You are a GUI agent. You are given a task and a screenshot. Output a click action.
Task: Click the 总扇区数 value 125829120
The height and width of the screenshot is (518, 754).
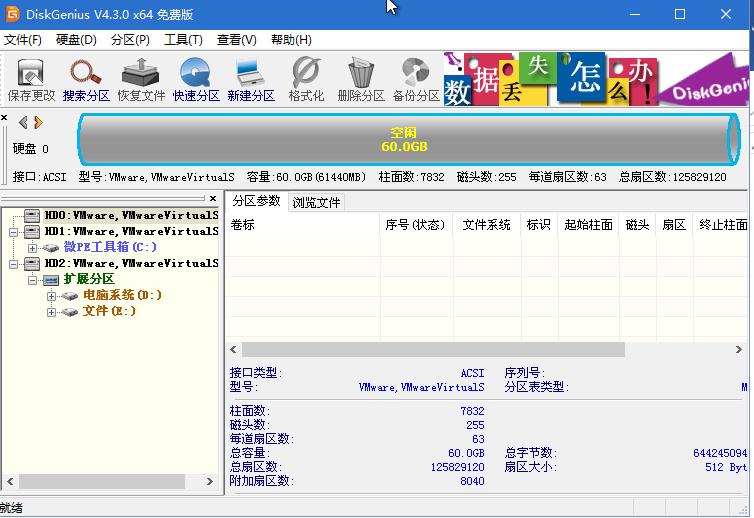[x=457, y=467]
